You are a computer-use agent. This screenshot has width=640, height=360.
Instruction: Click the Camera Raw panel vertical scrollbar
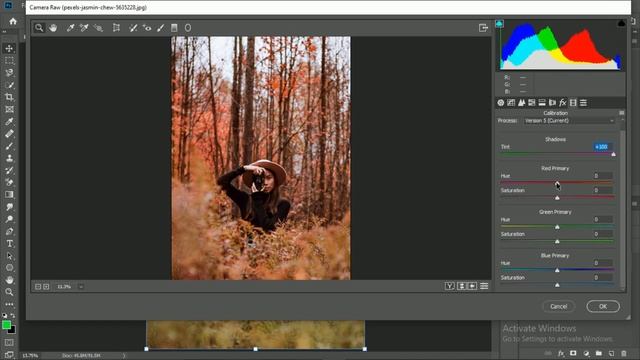(622, 208)
